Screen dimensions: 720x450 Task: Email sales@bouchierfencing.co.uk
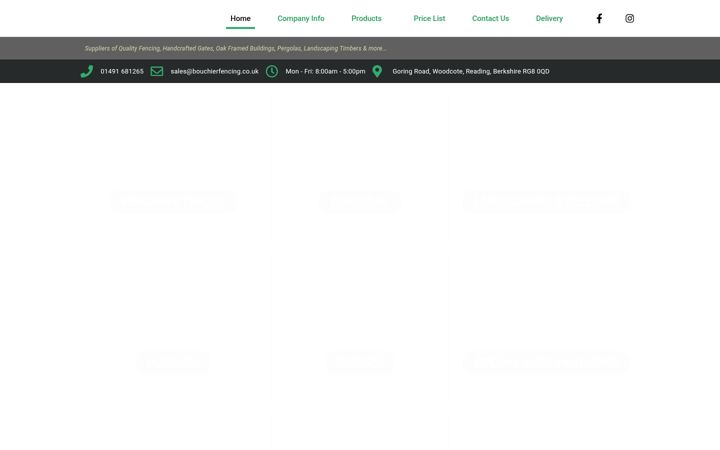pyautogui.click(x=214, y=71)
